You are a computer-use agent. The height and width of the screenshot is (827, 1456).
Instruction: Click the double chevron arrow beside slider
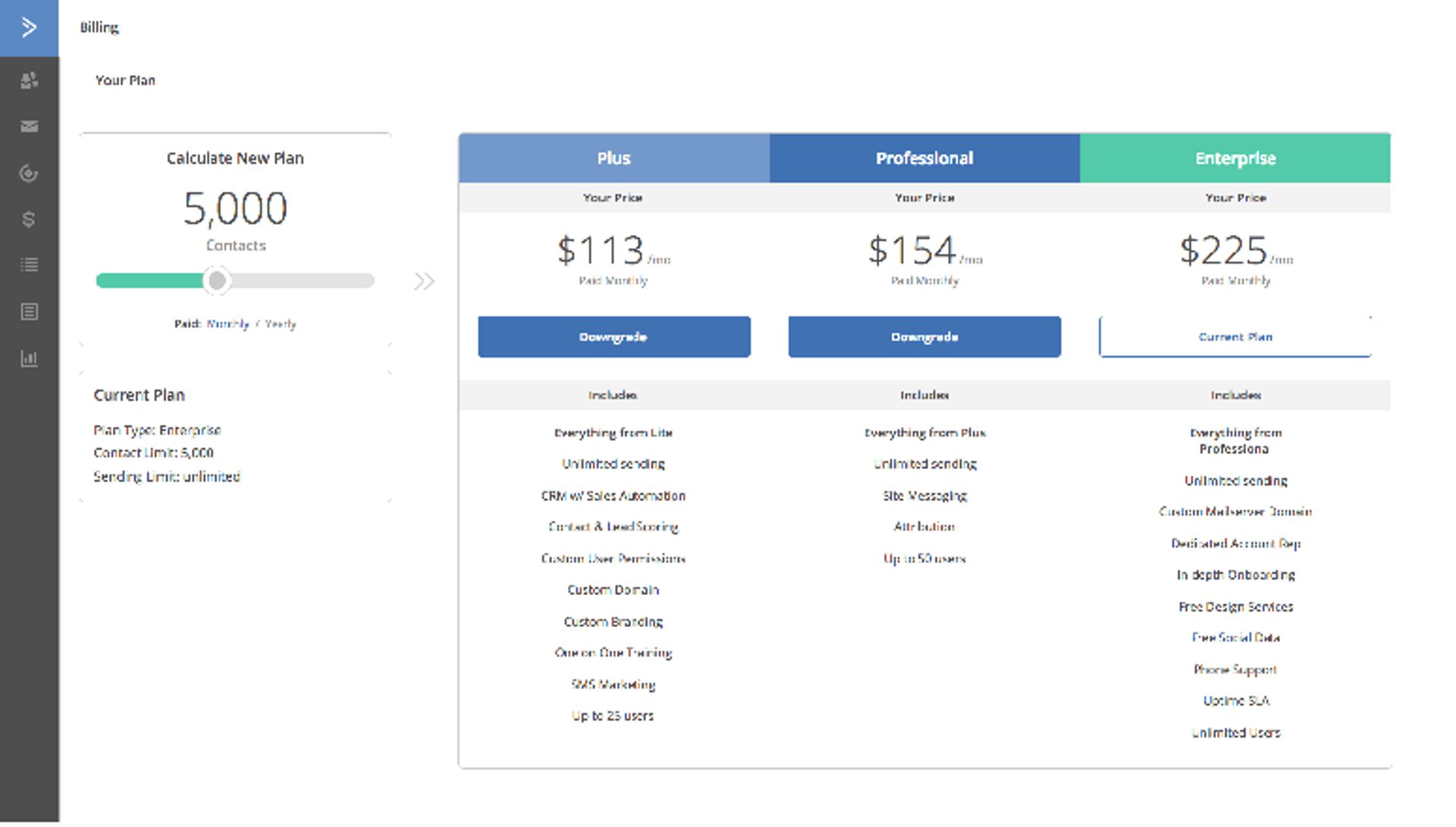tap(424, 282)
